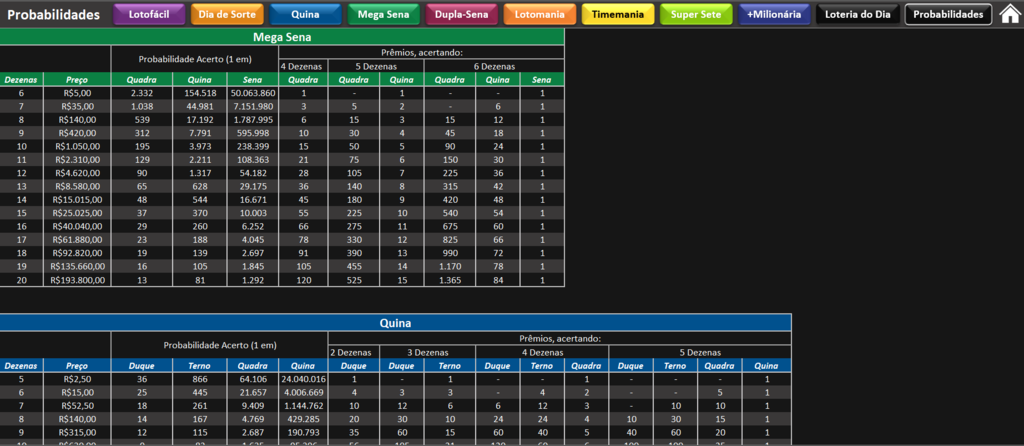Click price cell R$92.820,00
The width and height of the screenshot is (1024, 446).
coord(78,253)
